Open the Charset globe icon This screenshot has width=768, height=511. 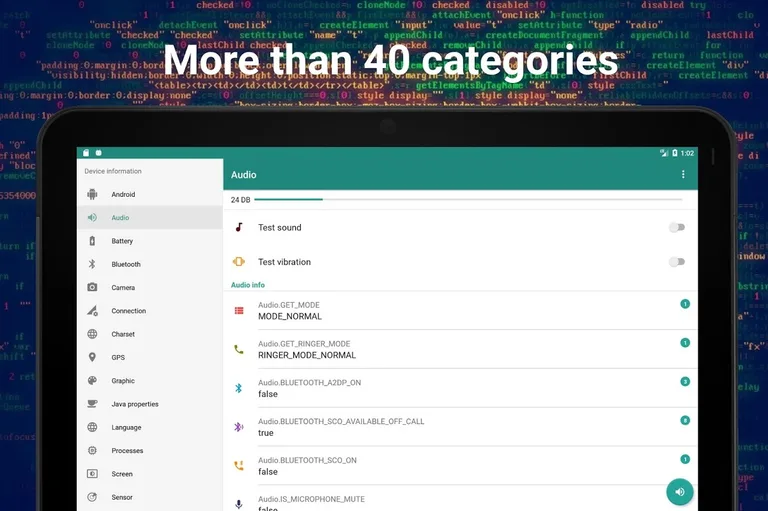(x=92, y=334)
